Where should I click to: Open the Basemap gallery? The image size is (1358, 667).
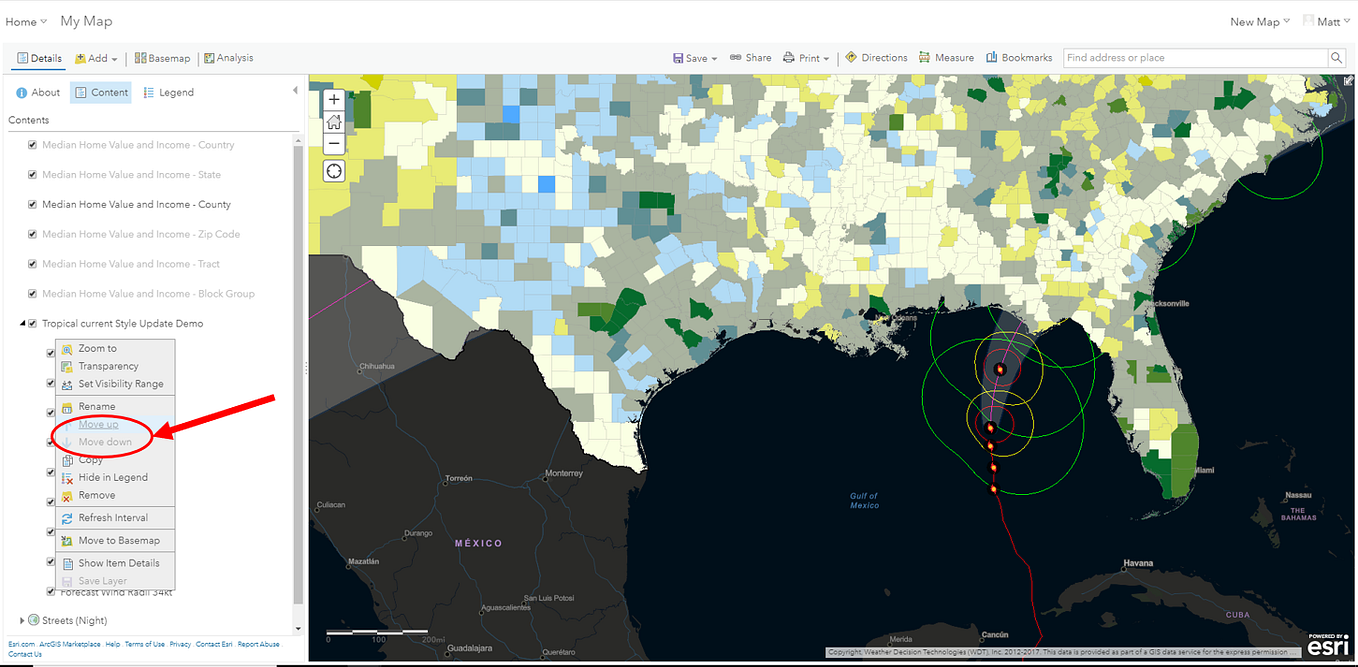162,57
